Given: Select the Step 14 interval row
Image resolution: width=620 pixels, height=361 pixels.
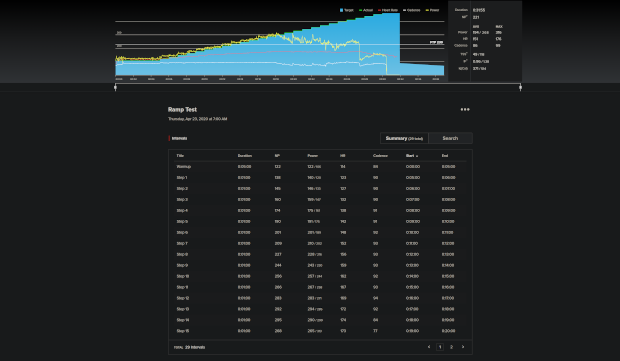Looking at the screenshot, I should point(320,320).
